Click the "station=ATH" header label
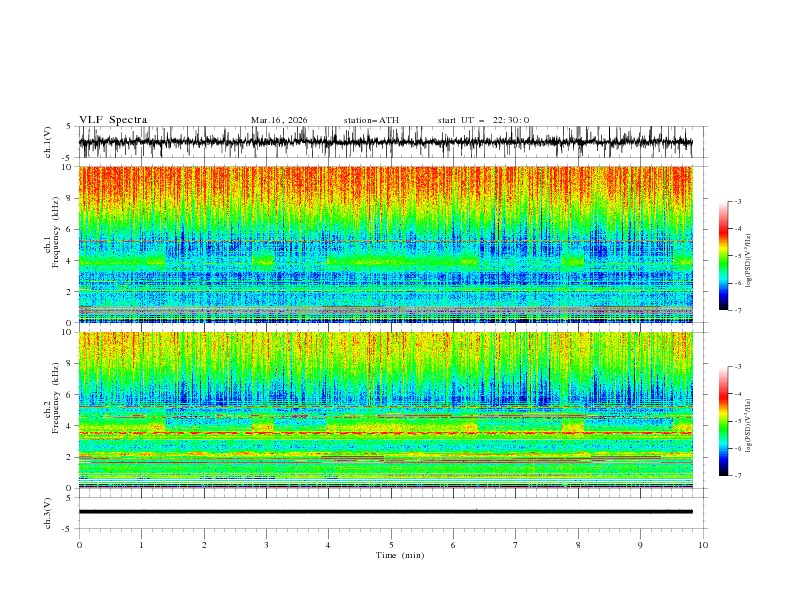The width and height of the screenshot is (792, 612). tap(371, 120)
